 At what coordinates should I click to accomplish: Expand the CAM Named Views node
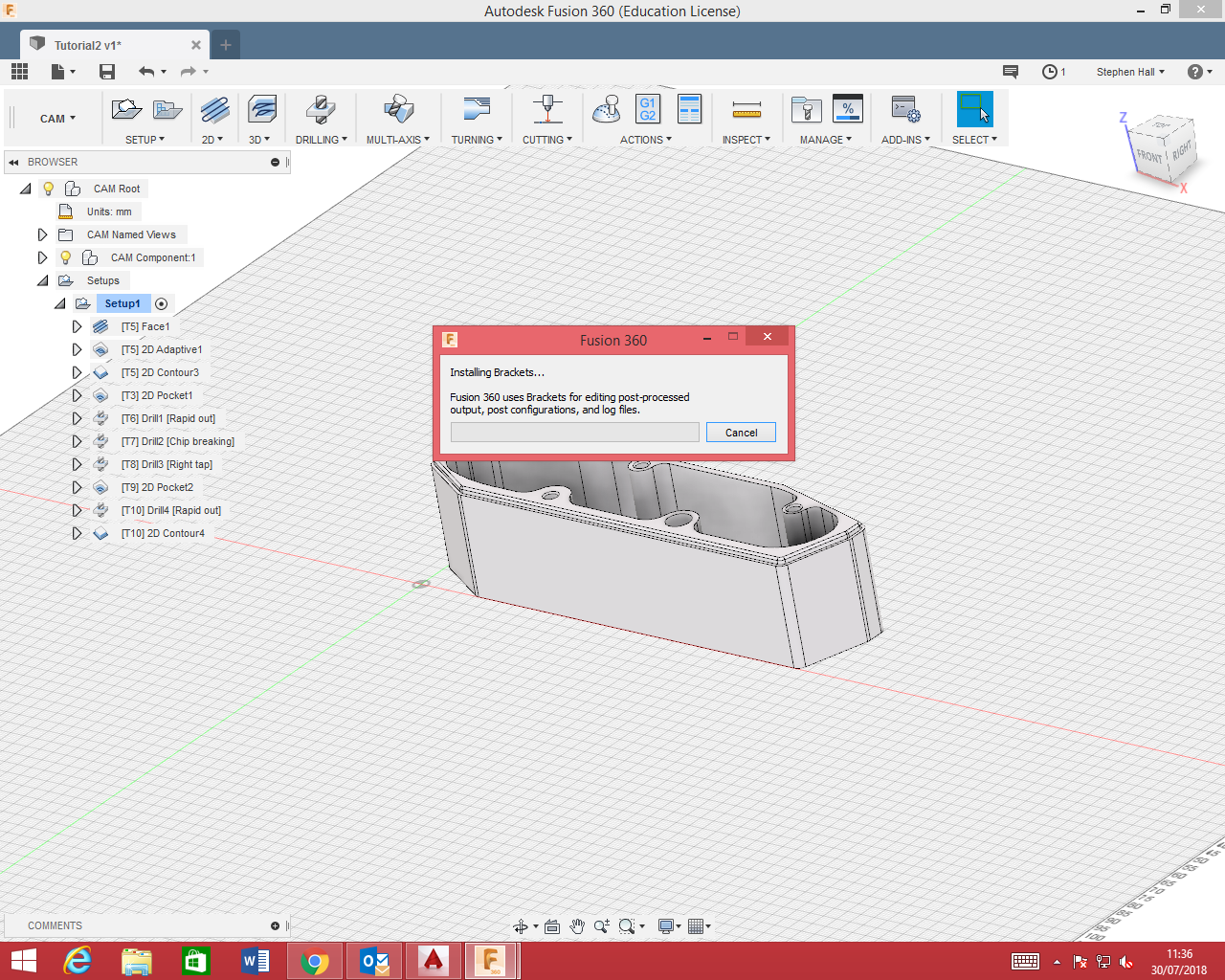42,234
